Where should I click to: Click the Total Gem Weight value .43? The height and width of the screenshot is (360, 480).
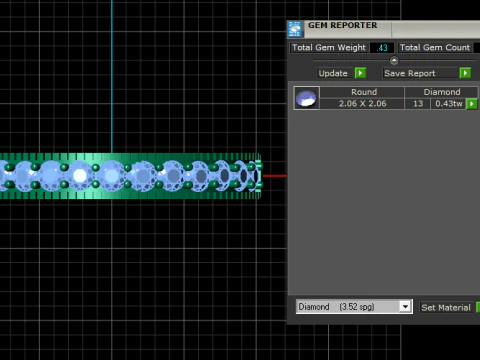point(382,48)
